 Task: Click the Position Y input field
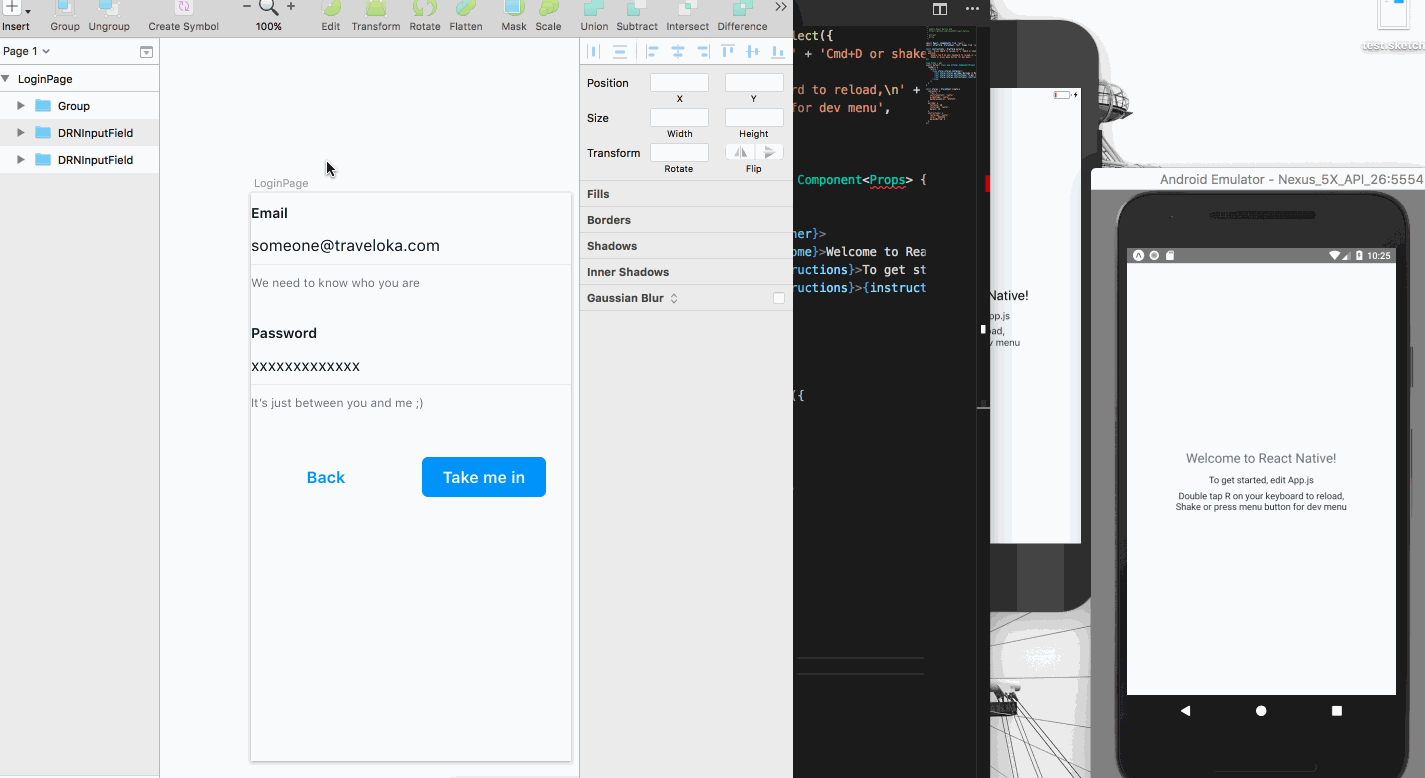click(x=754, y=83)
